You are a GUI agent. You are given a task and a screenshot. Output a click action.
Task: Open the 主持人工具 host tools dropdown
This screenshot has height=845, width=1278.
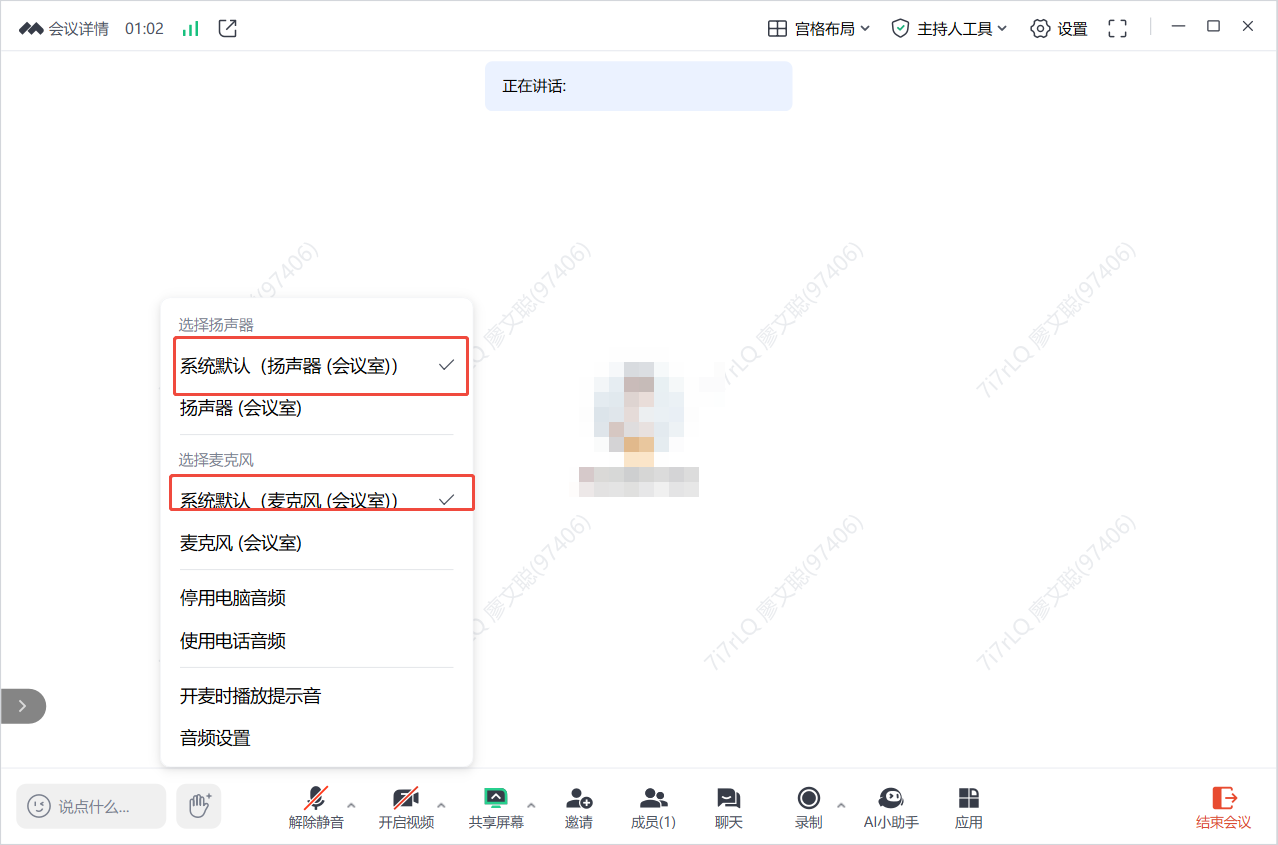(x=949, y=29)
